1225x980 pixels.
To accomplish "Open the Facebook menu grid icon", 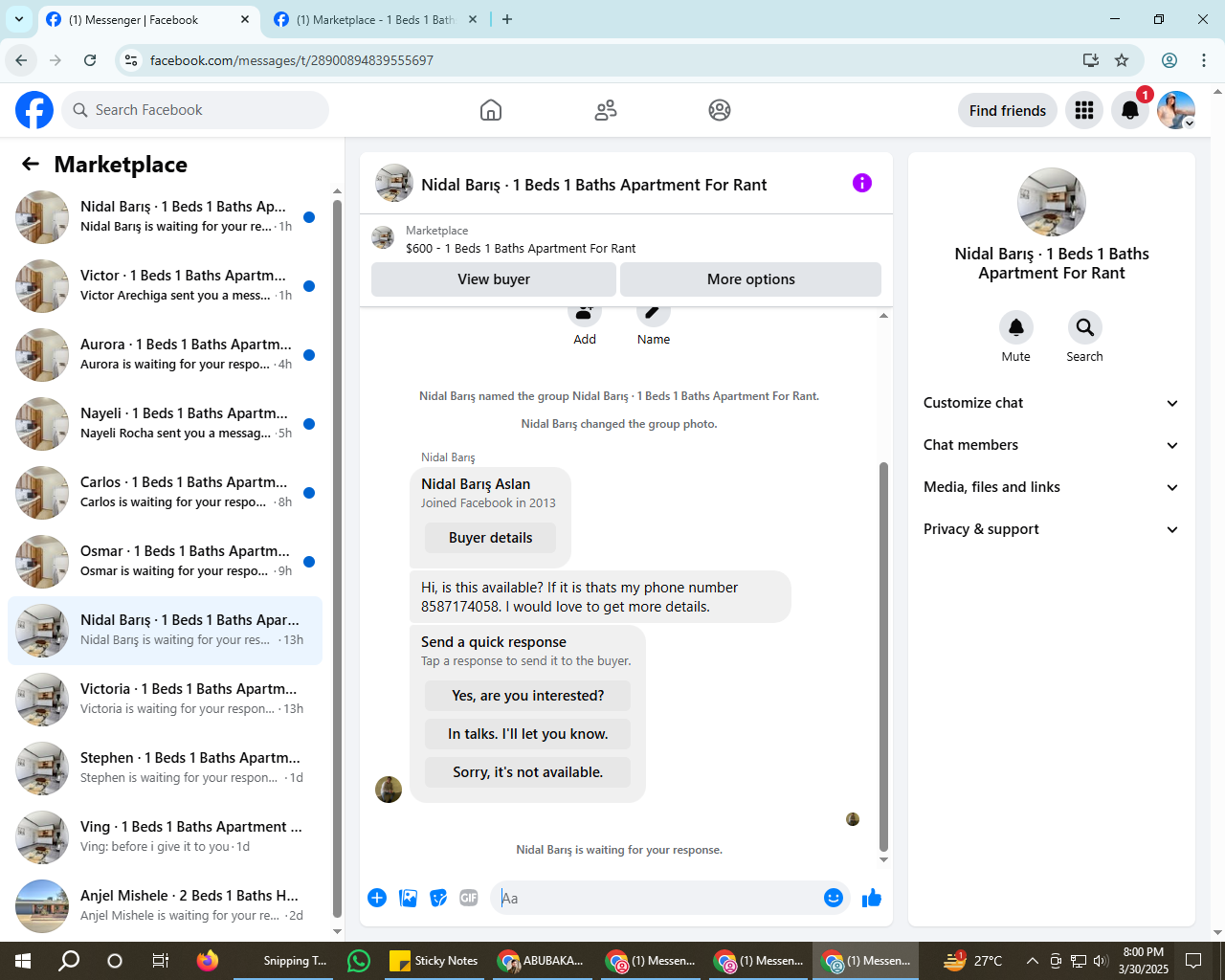I will (x=1084, y=110).
